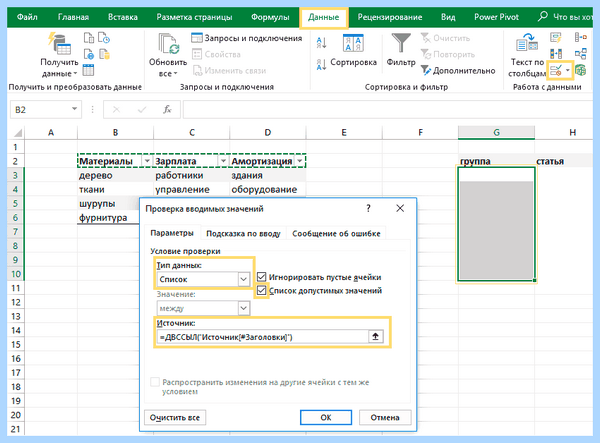Viewport: 600px width, 443px height.
Task: Open the Файл tab
Action: tap(27, 17)
